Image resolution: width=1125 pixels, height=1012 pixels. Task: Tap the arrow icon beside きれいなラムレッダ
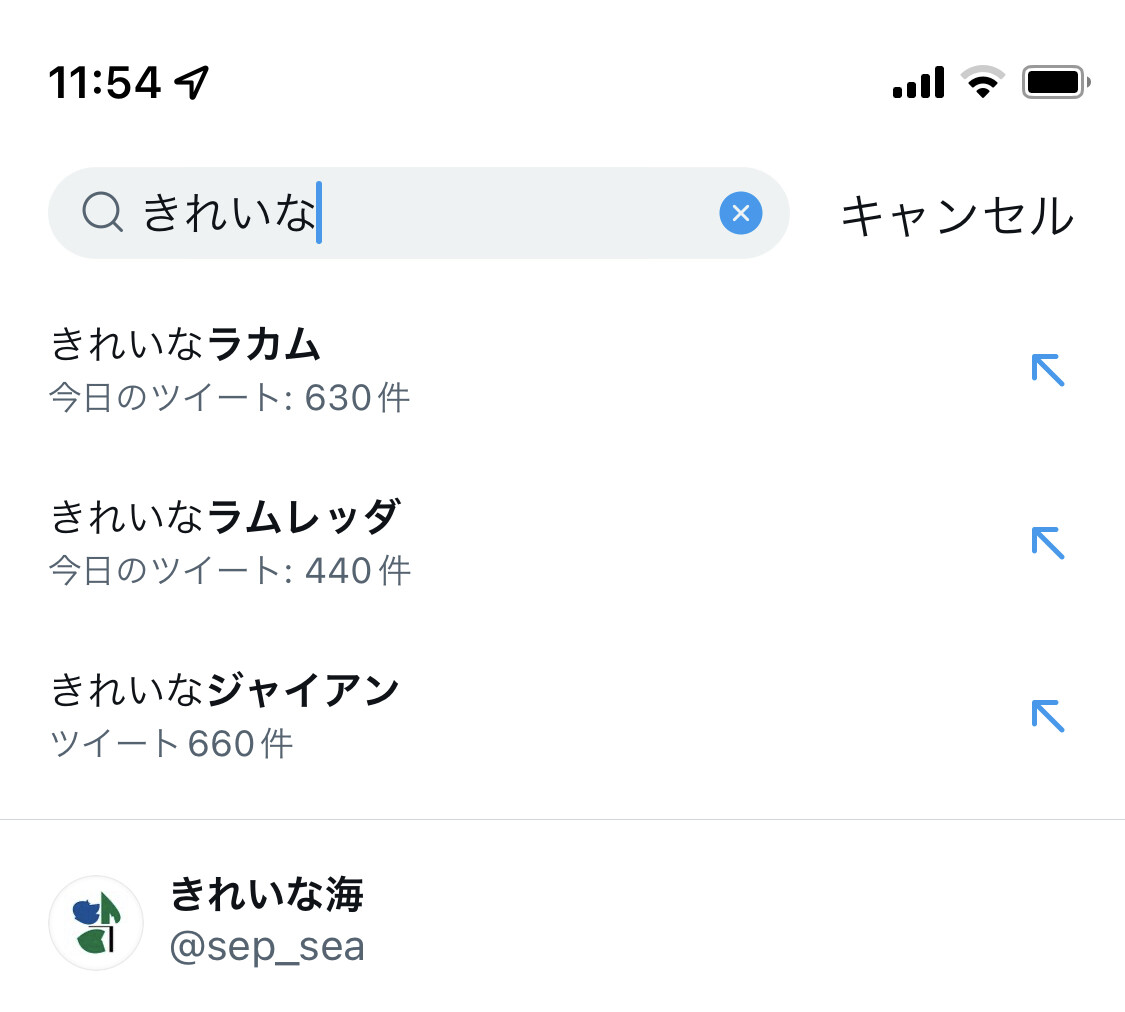pos(1047,543)
